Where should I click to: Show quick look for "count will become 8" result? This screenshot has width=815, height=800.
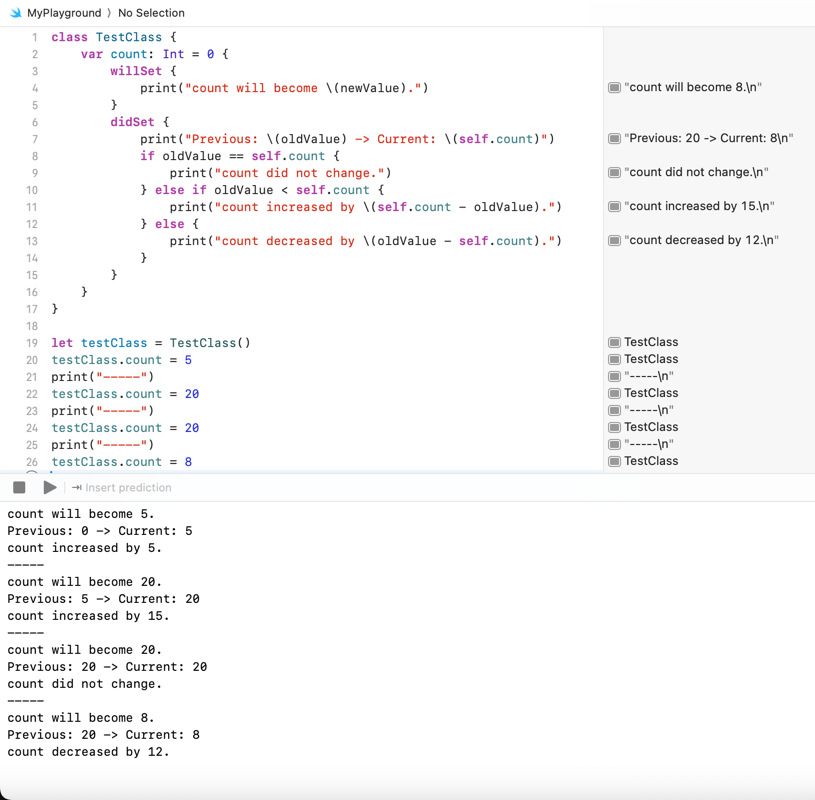coord(614,87)
